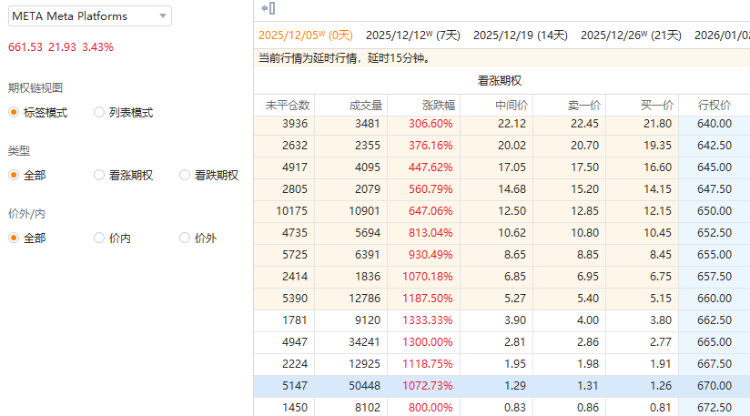Select strike price 662.50 cell
The height and width of the screenshot is (416, 750).
point(714,320)
